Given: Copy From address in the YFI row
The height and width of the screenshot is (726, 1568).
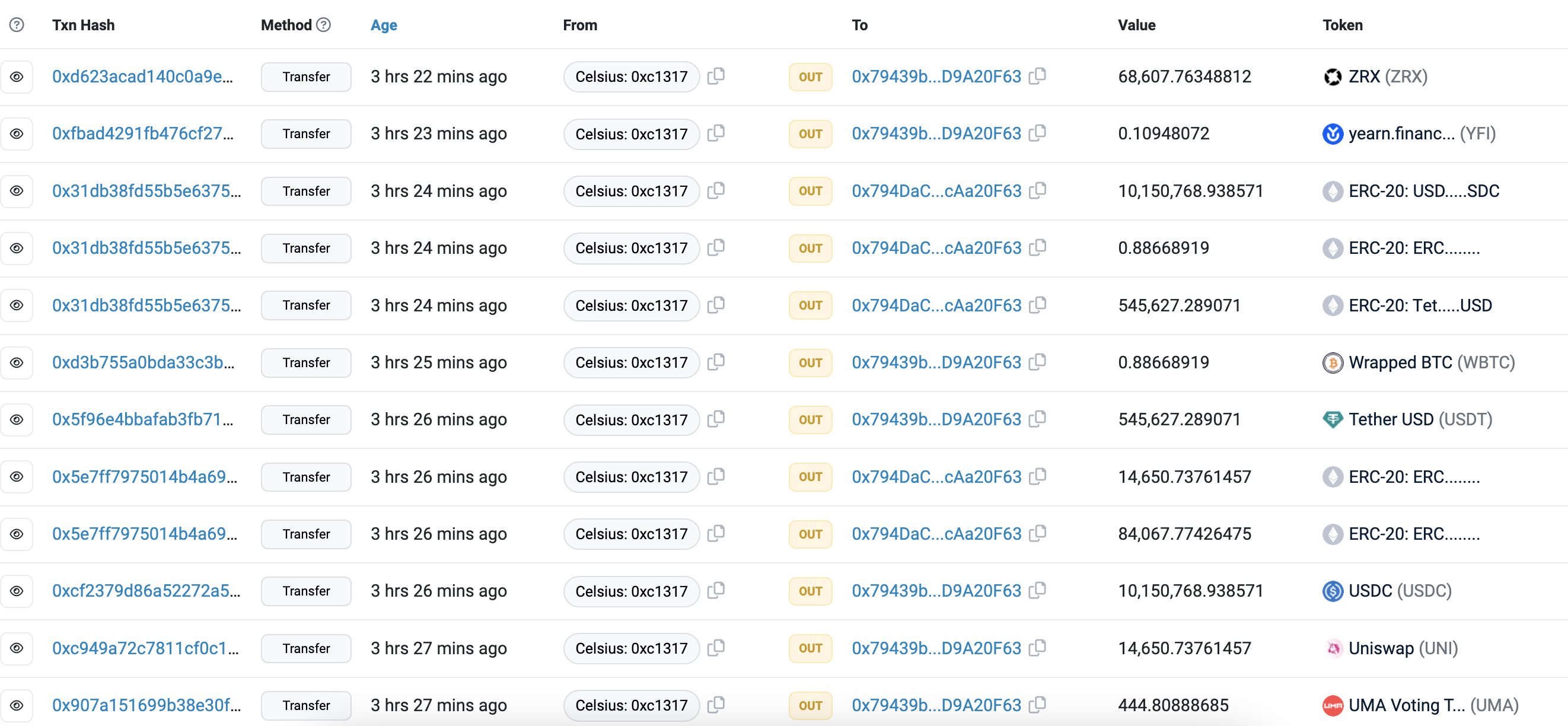Looking at the screenshot, I should click(716, 133).
